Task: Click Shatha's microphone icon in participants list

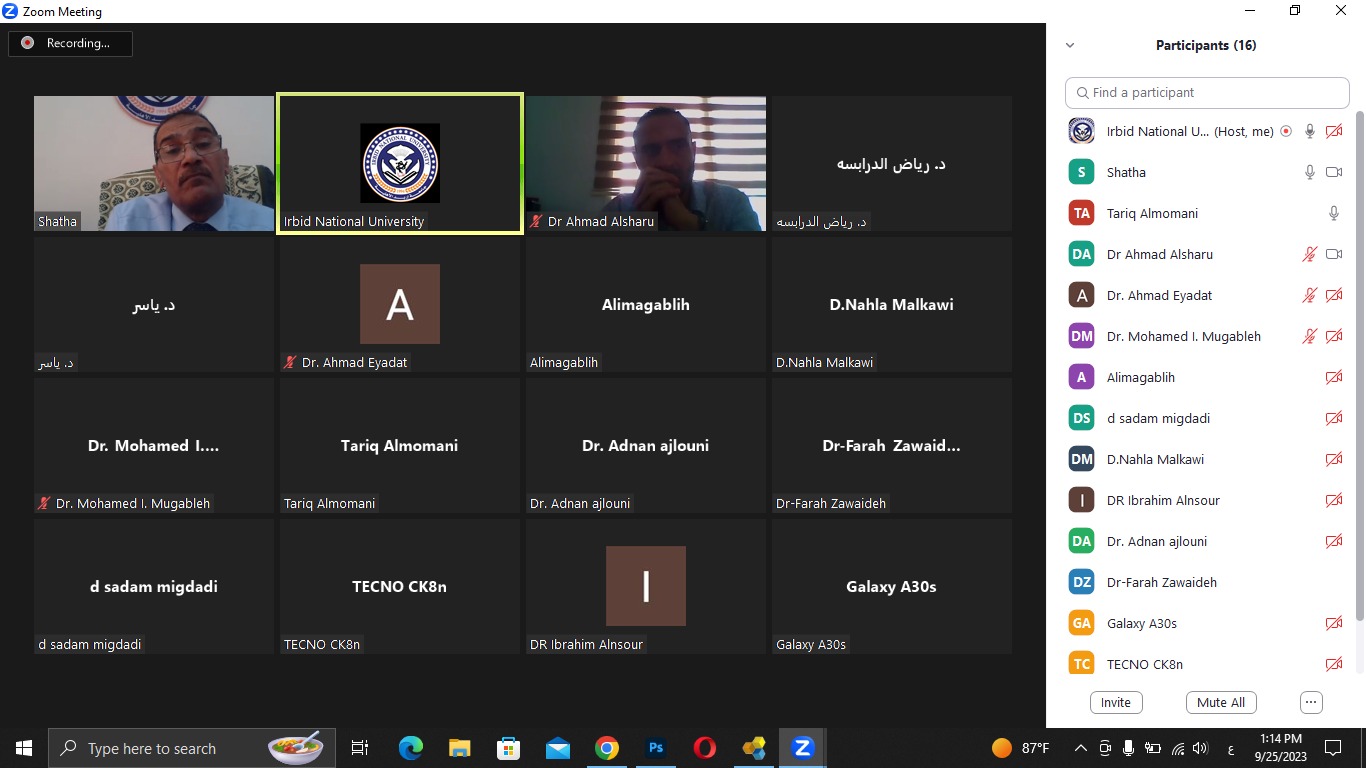Action: click(x=1309, y=172)
